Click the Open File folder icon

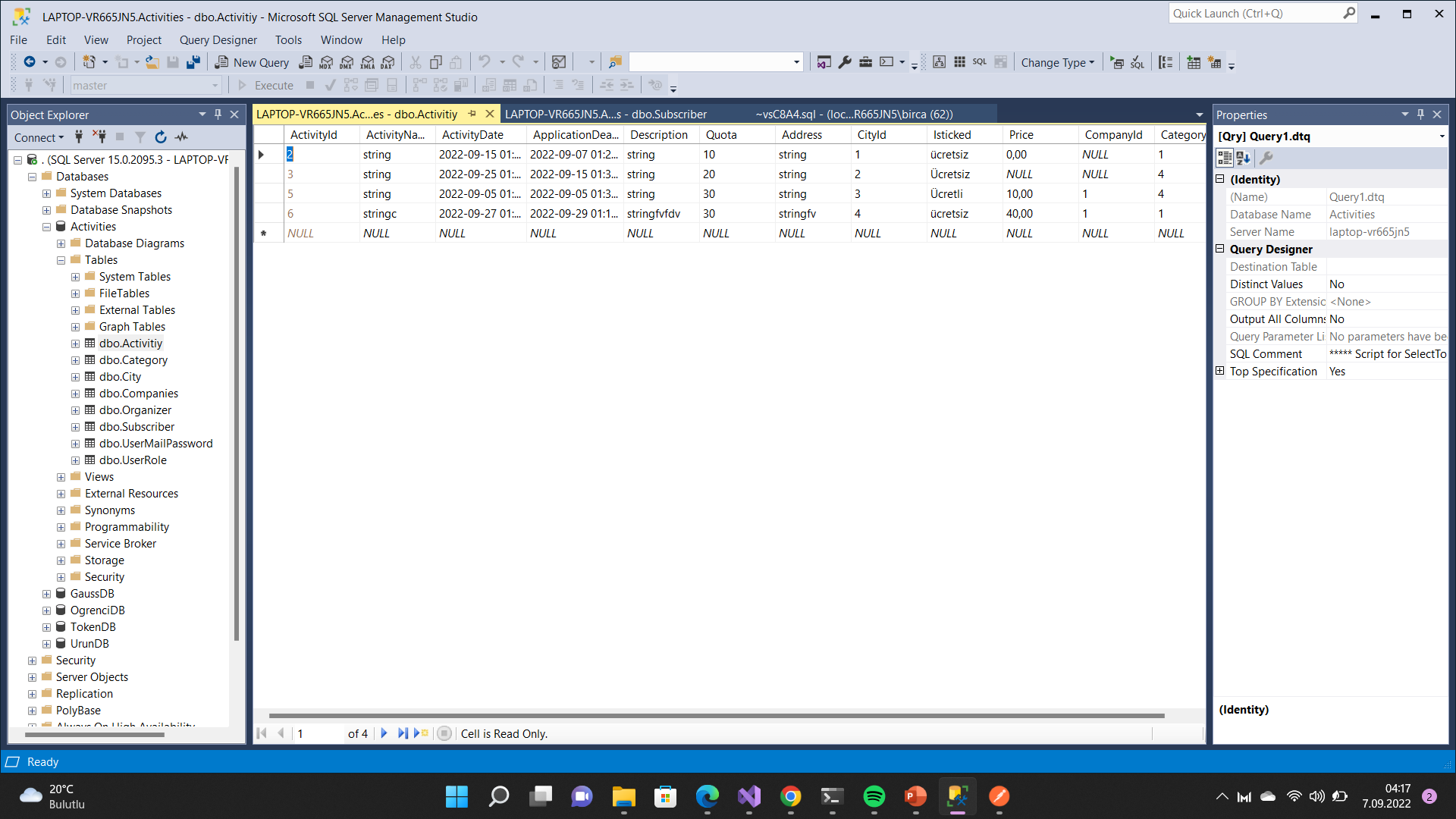152,62
